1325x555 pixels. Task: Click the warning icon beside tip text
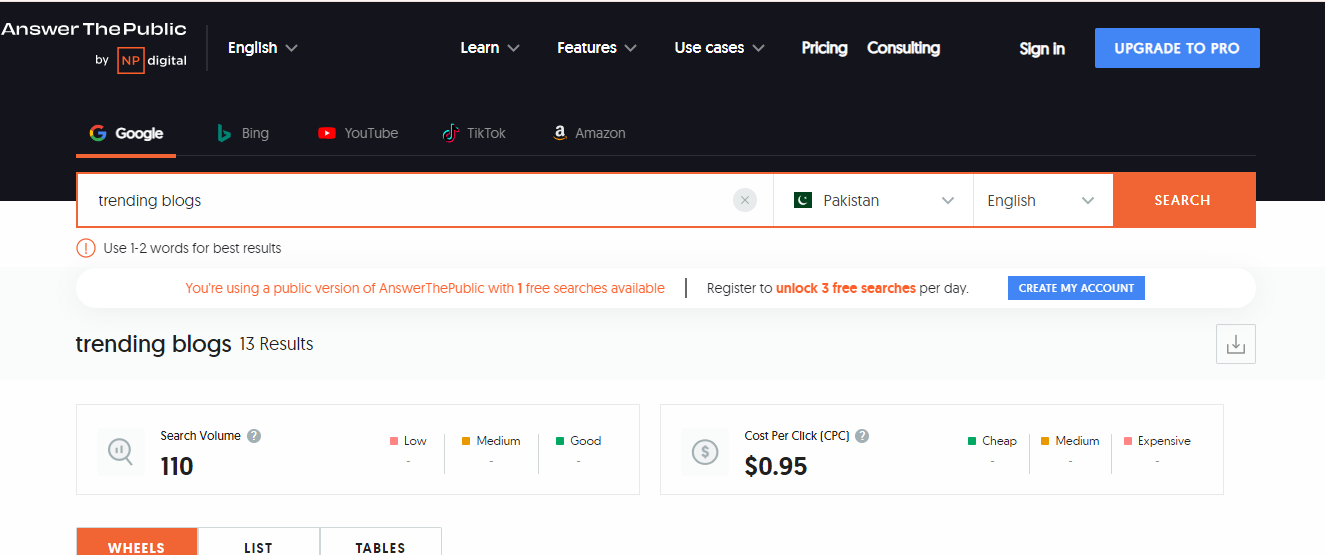coord(86,248)
